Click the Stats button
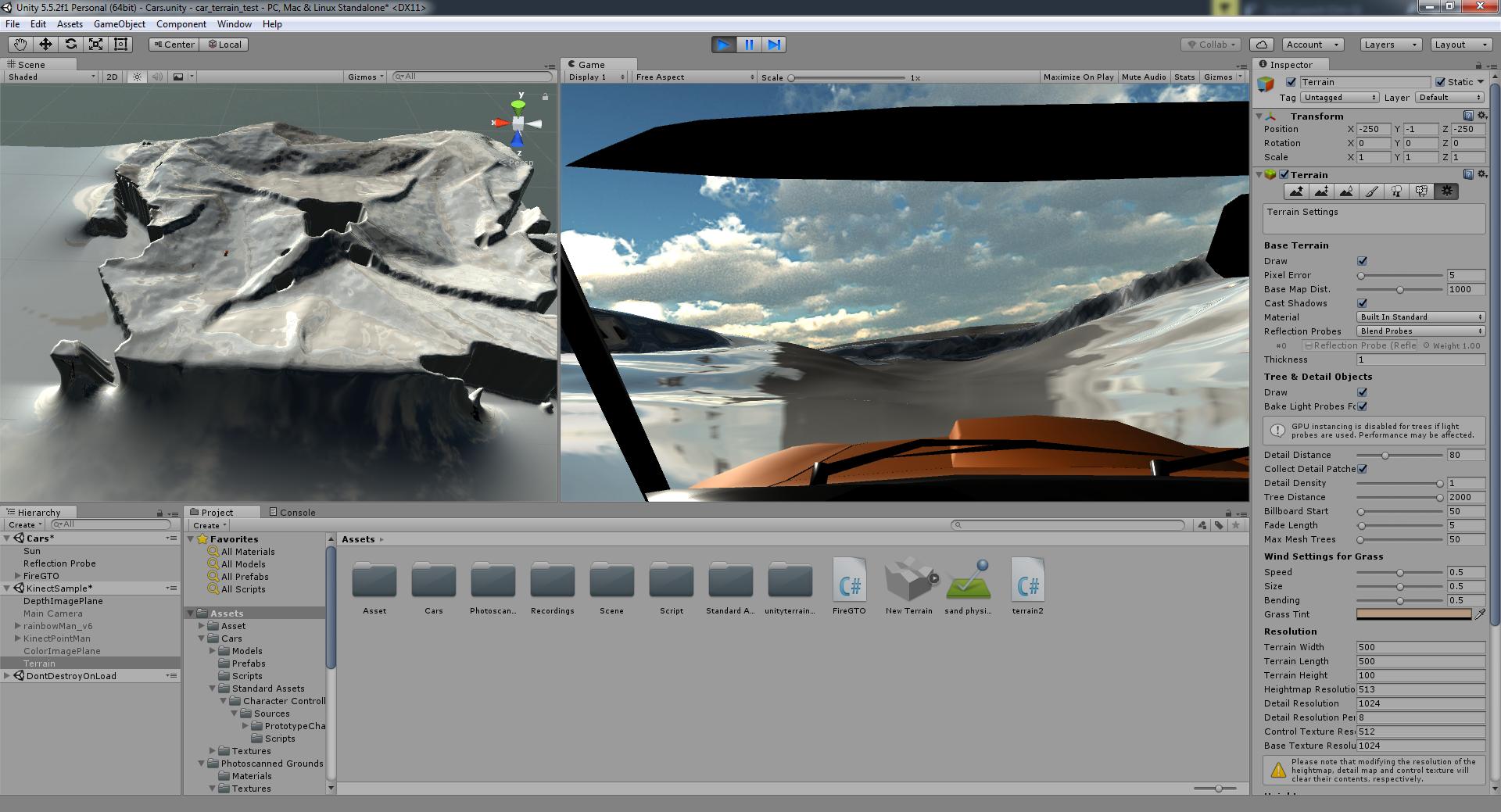The image size is (1501, 812). pyautogui.click(x=1184, y=77)
